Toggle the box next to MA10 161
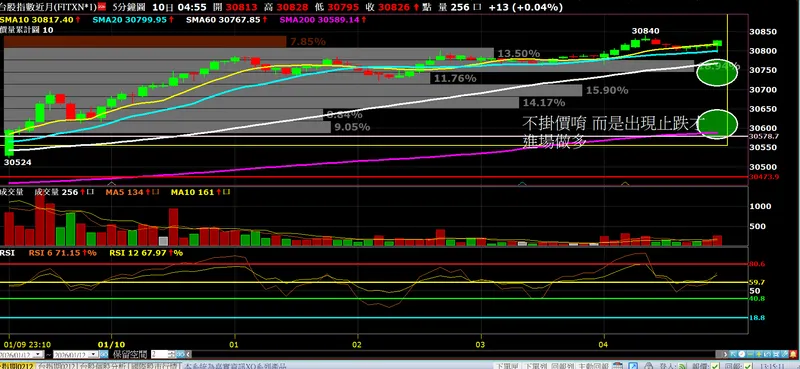Image resolution: width=800 pixels, height=369 pixels. [x=227, y=192]
